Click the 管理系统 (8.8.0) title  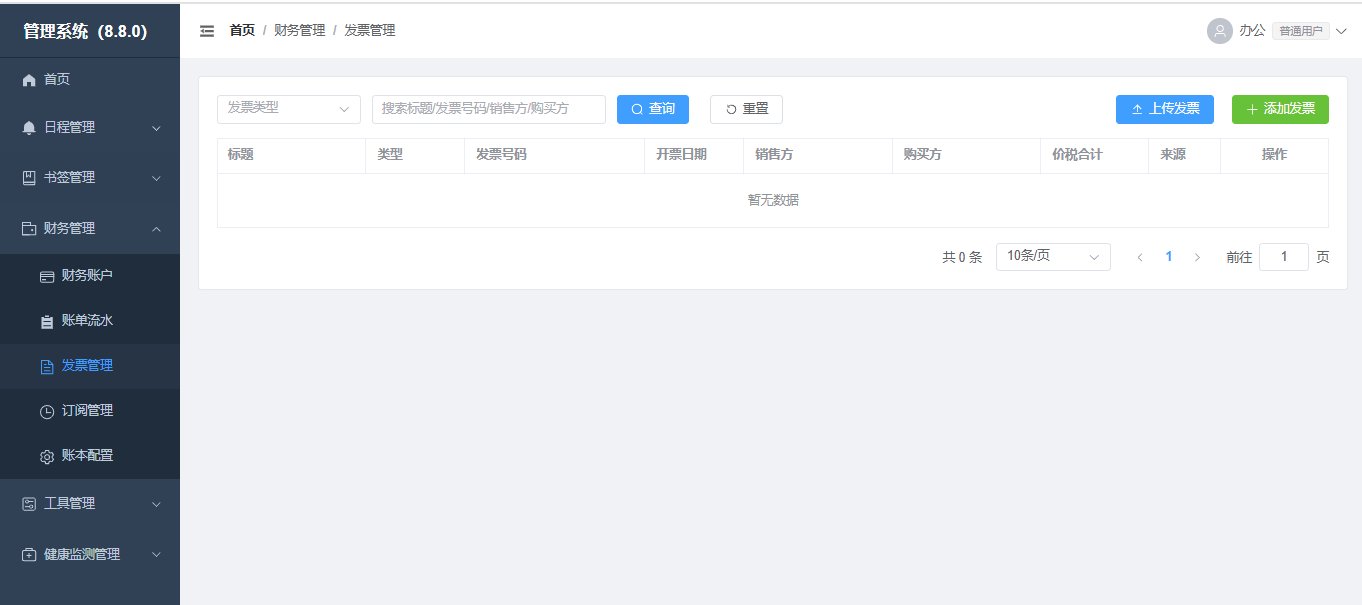point(86,31)
